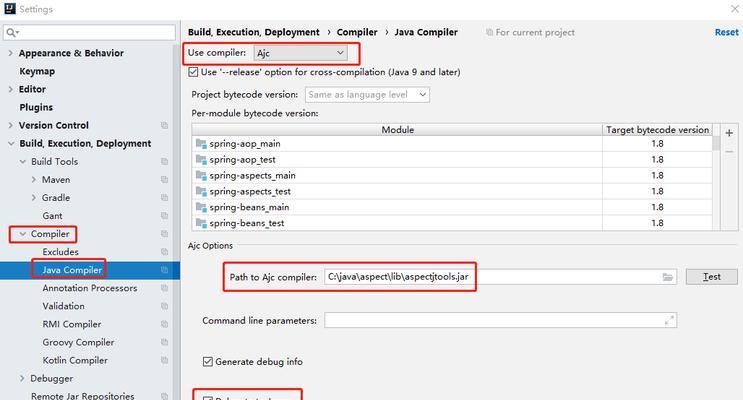Click the settings search input field
Screen dimensions: 743x400
89,32
